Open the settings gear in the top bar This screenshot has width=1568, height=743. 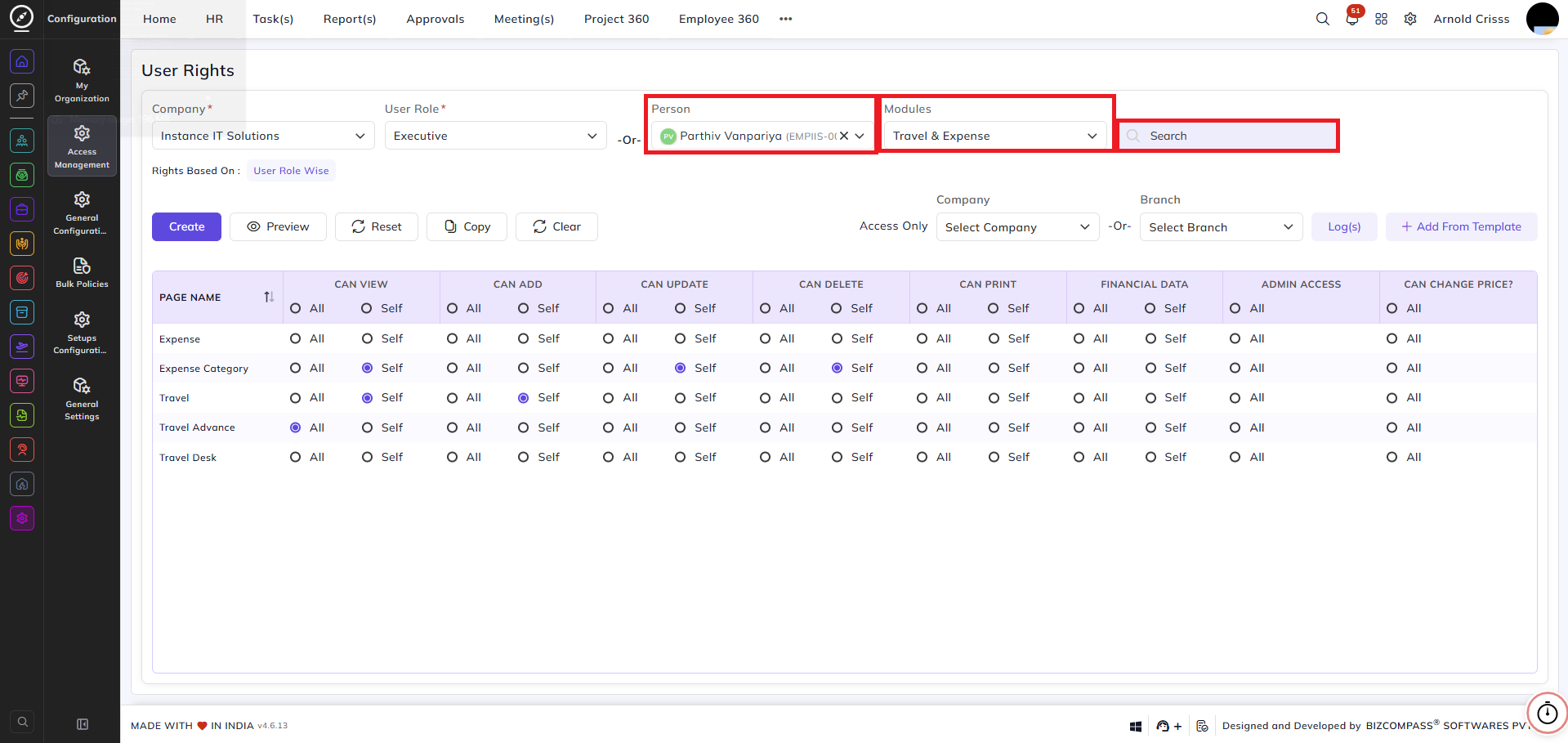tap(1410, 19)
